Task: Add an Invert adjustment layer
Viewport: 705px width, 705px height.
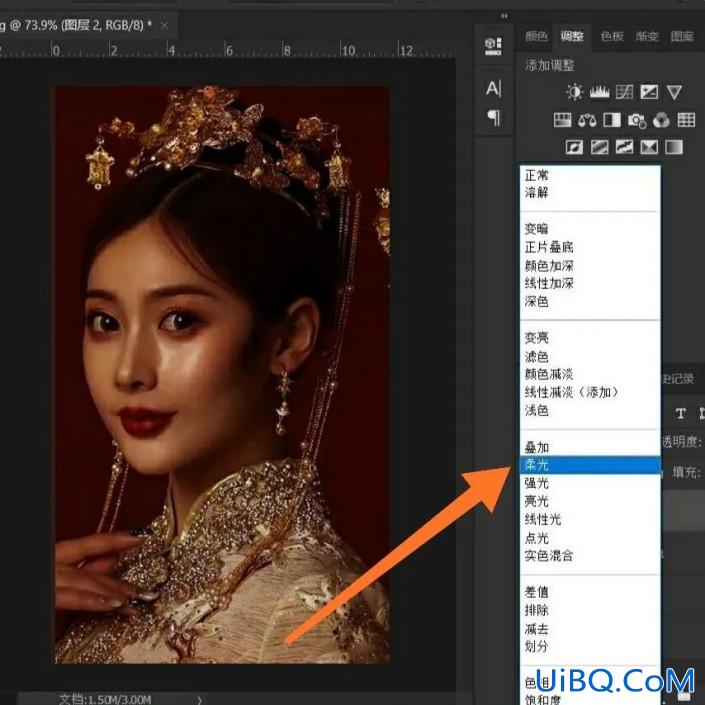Action: coord(574,147)
